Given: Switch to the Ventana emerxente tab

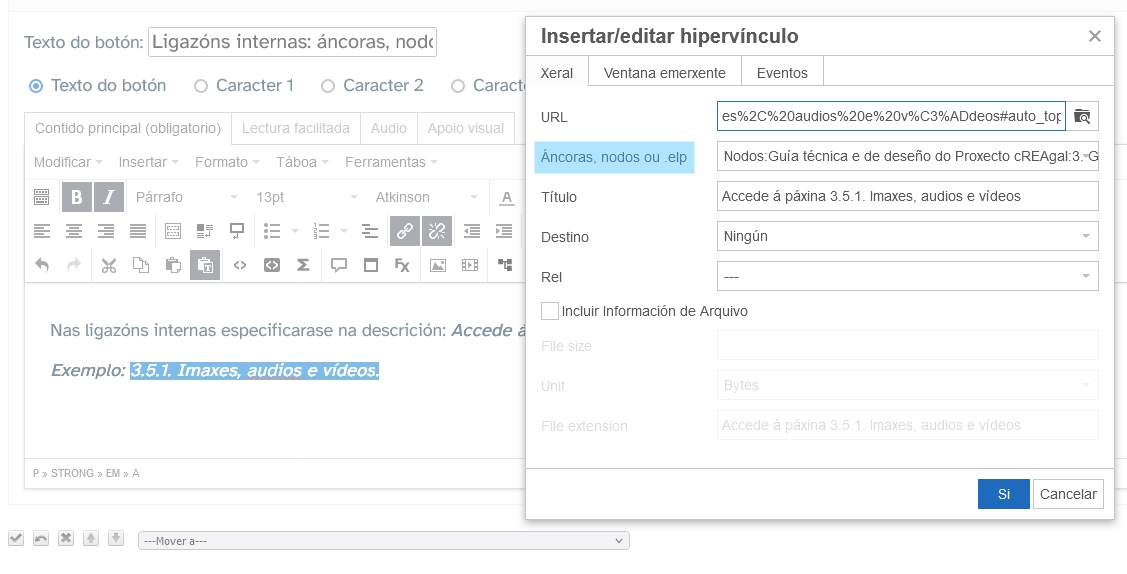Looking at the screenshot, I should click(664, 73).
